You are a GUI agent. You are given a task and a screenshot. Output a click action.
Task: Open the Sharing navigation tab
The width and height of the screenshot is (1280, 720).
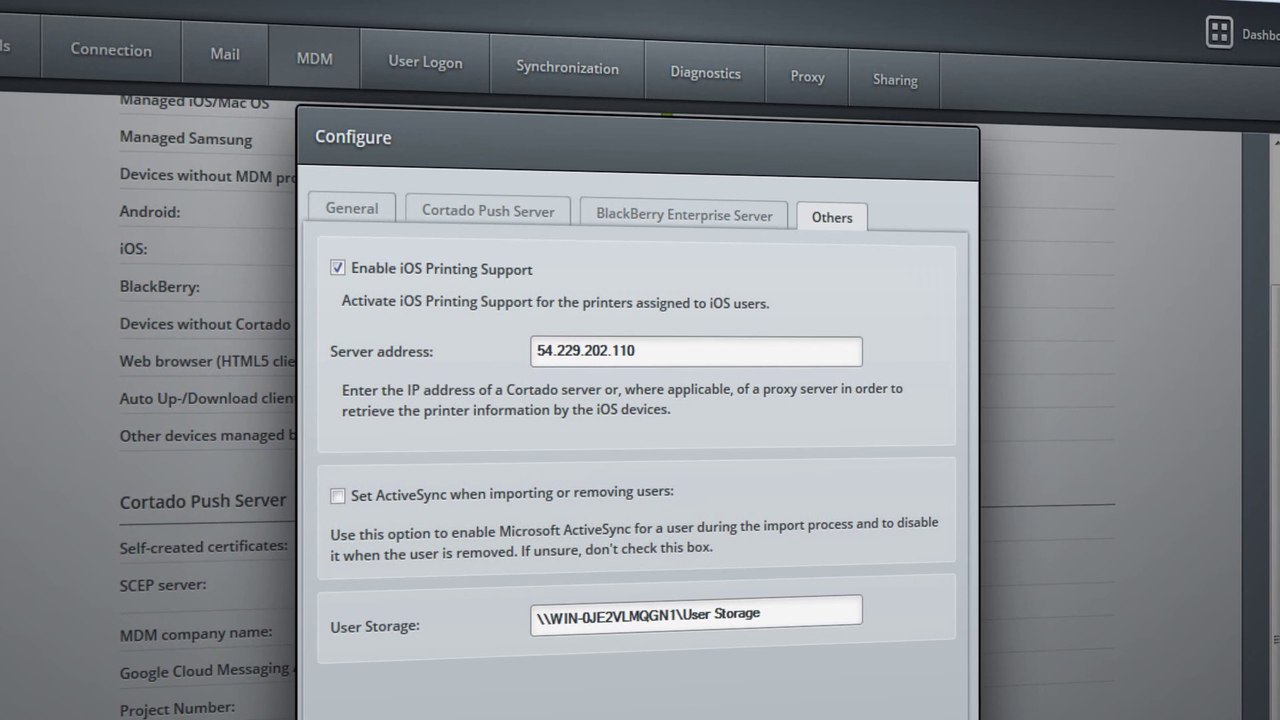tap(895, 80)
